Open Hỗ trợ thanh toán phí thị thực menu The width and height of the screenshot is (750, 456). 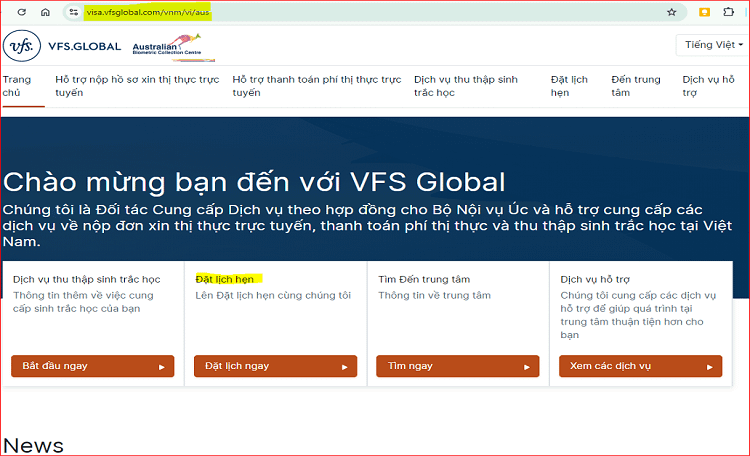tap(316, 86)
